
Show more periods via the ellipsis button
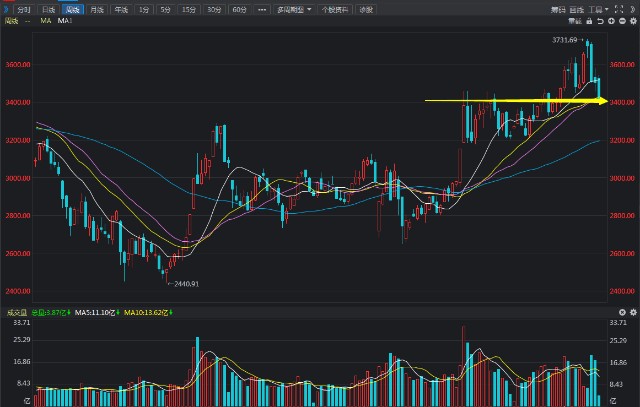261,9
